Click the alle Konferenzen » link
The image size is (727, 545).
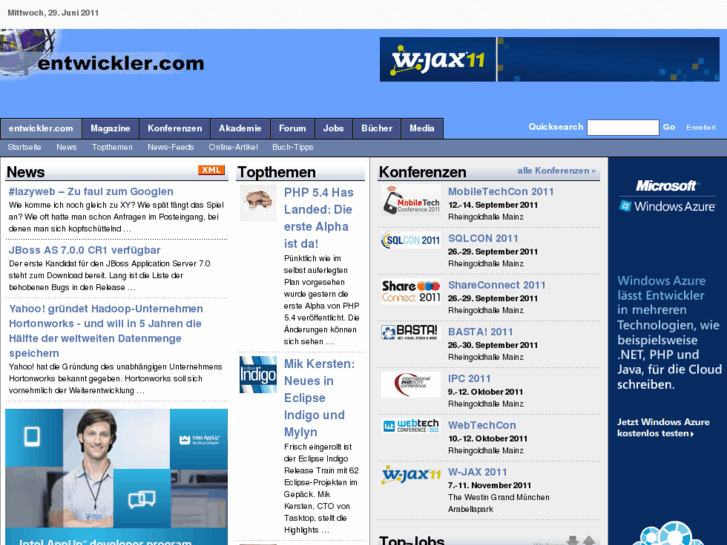pyautogui.click(x=556, y=171)
